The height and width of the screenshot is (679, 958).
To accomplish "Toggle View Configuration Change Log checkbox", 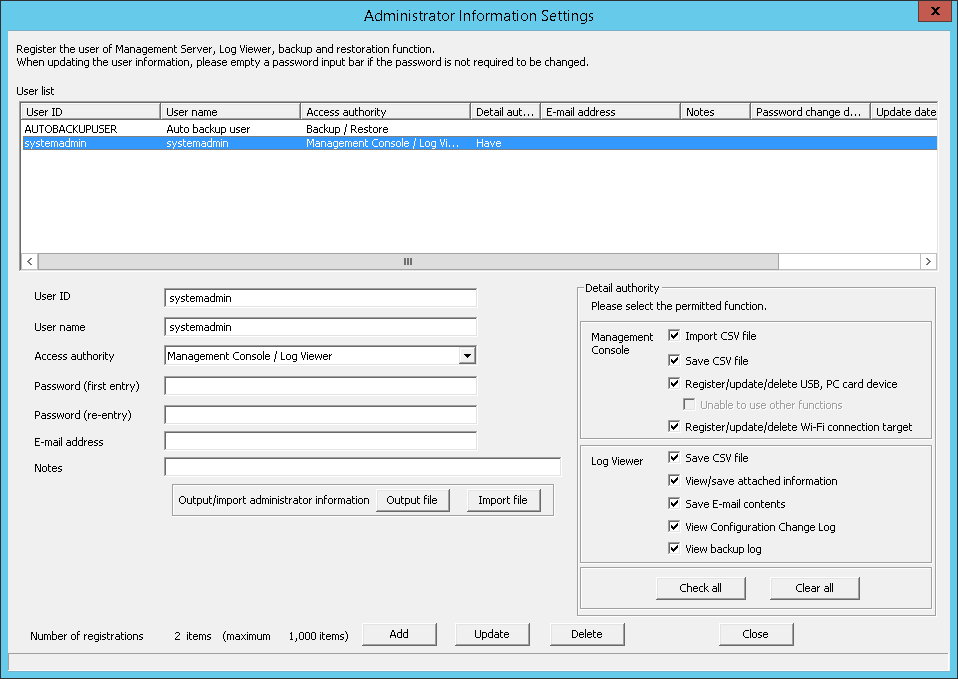I will coord(675,527).
